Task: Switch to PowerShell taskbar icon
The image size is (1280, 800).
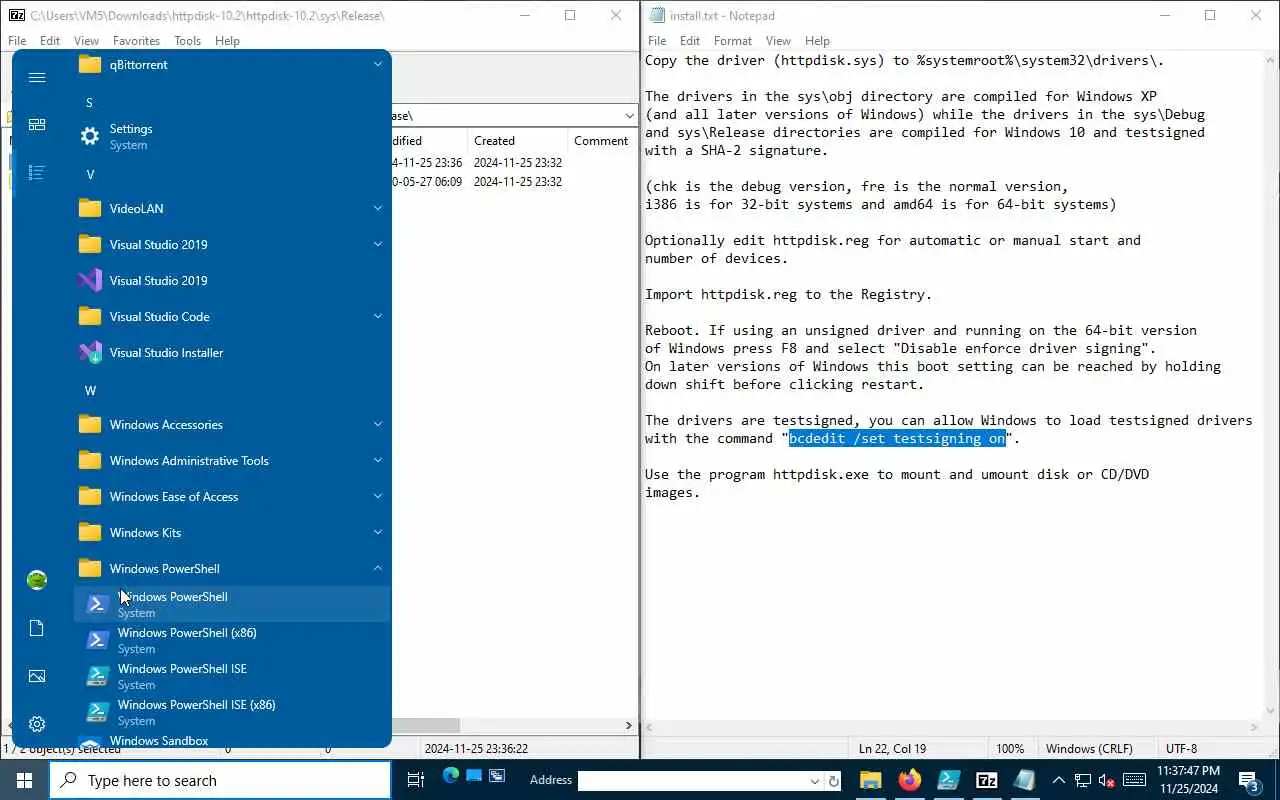Action: 948,780
